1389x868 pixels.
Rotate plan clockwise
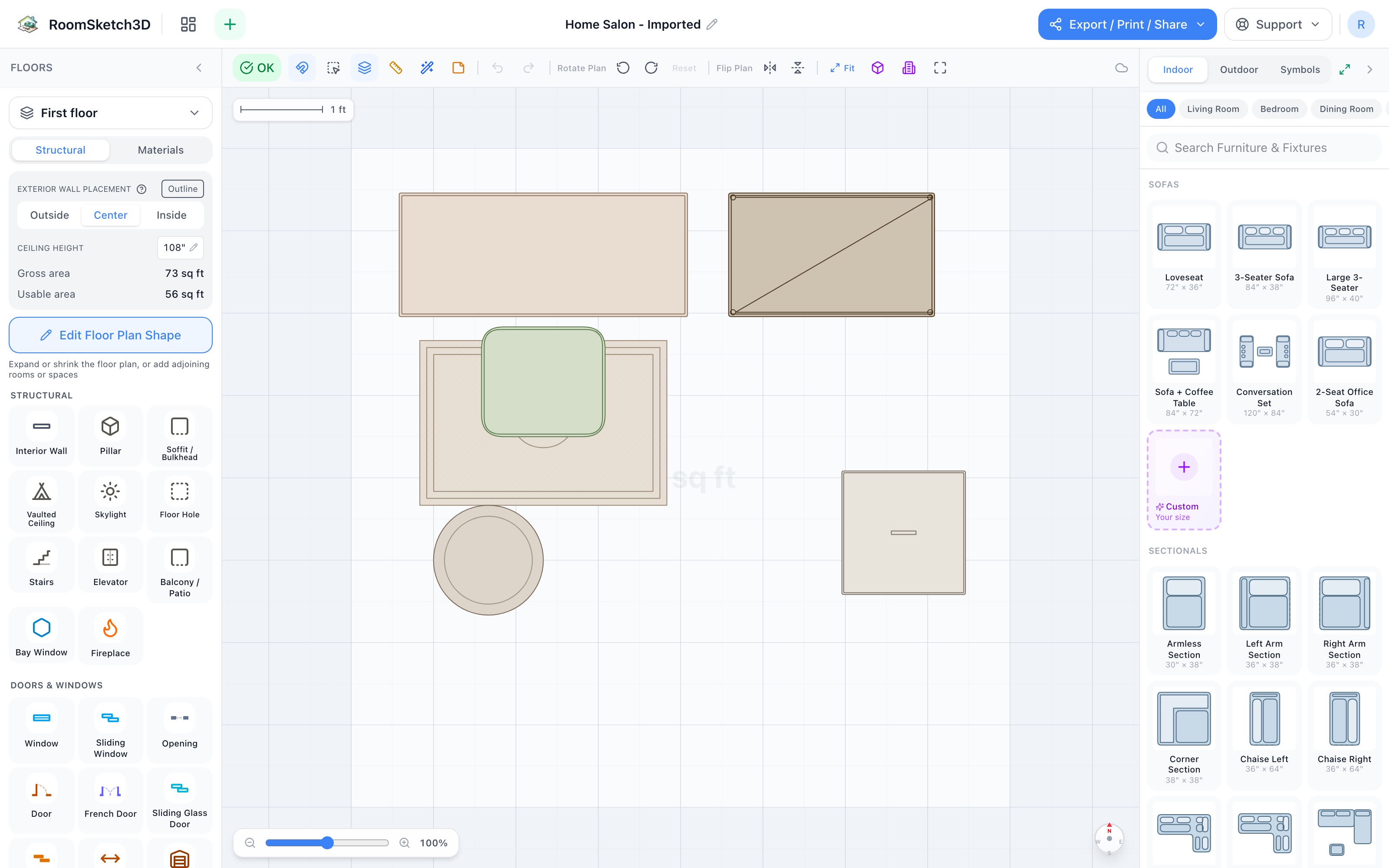[x=652, y=68]
